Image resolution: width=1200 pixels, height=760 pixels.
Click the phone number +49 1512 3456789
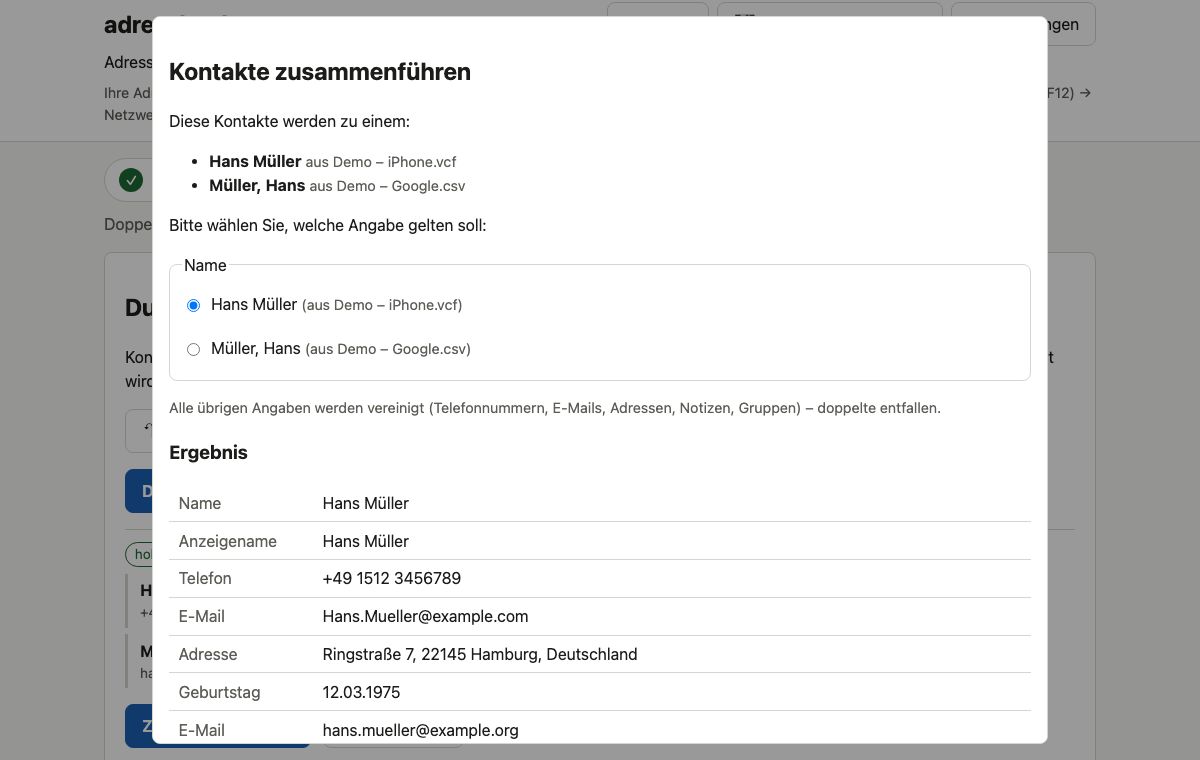pos(392,579)
